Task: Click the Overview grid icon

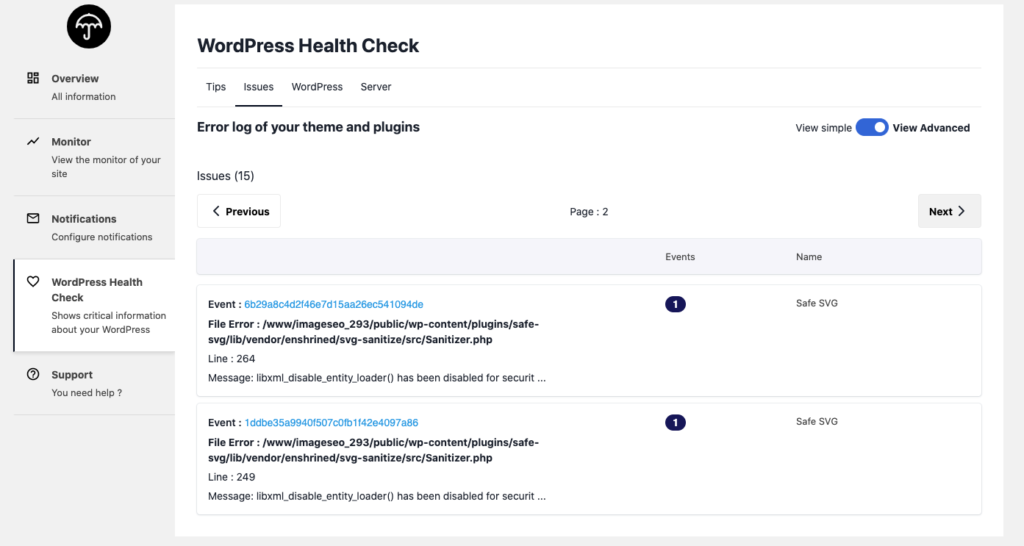Action: click(33, 78)
